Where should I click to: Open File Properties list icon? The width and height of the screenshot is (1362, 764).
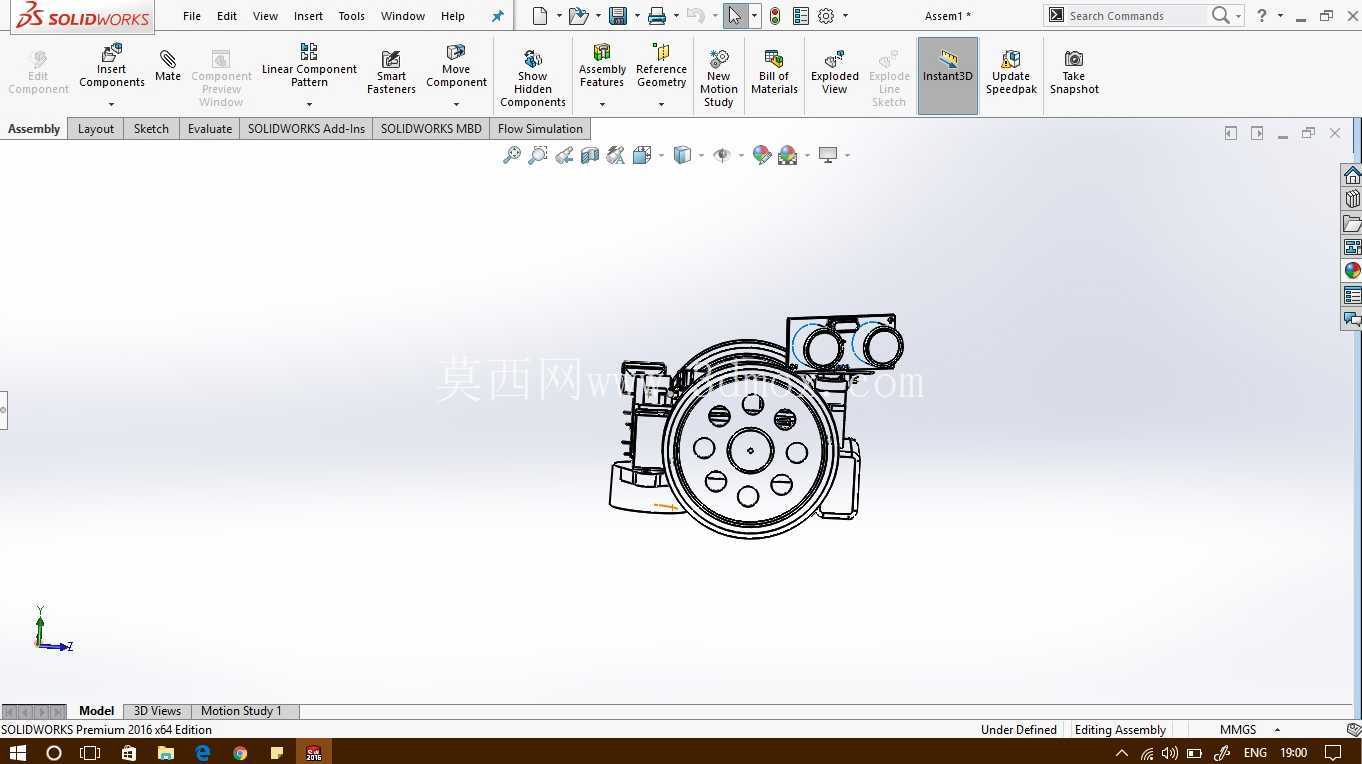[801, 16]
